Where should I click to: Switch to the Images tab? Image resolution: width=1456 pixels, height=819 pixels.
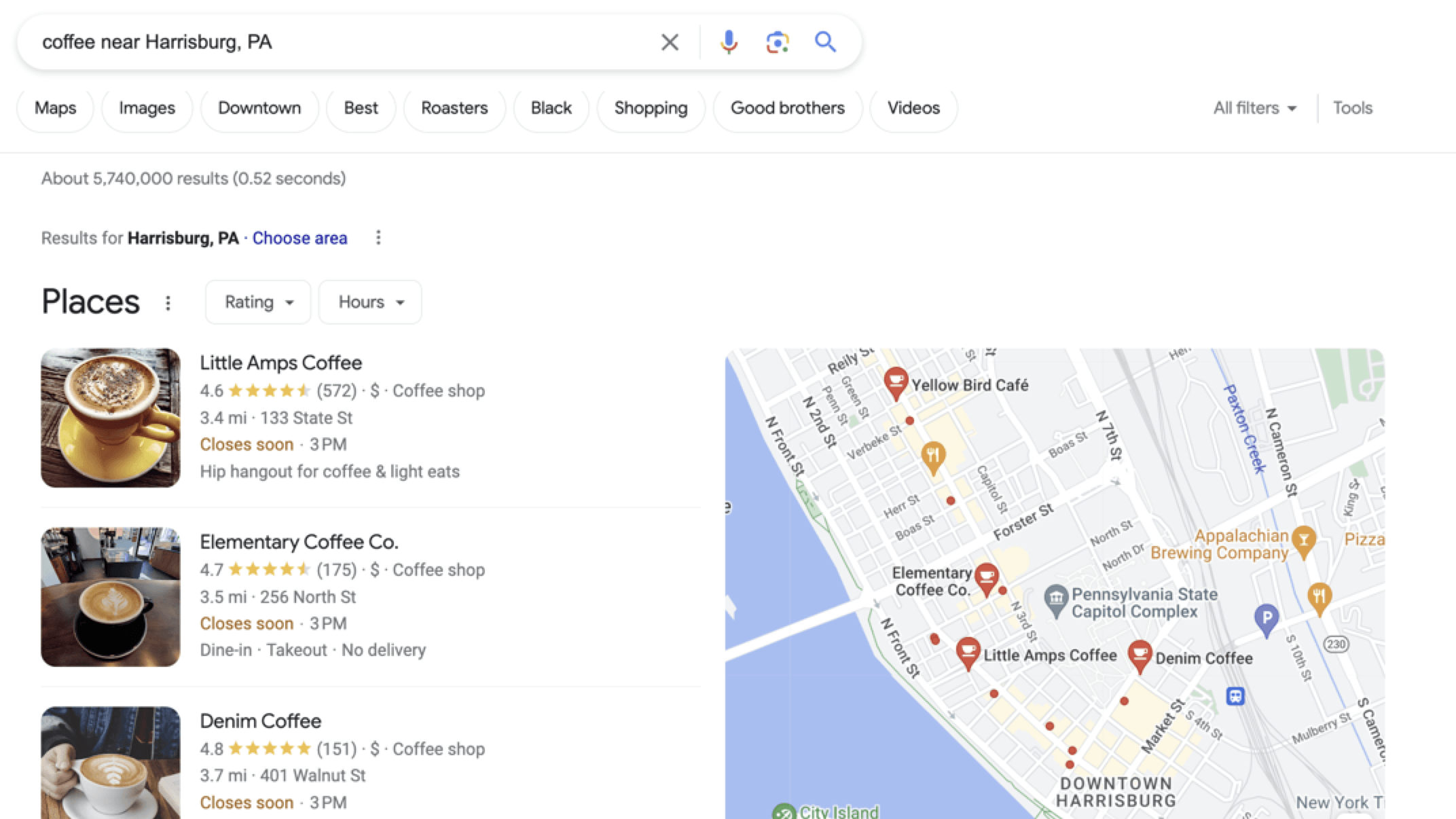point(147,108)
